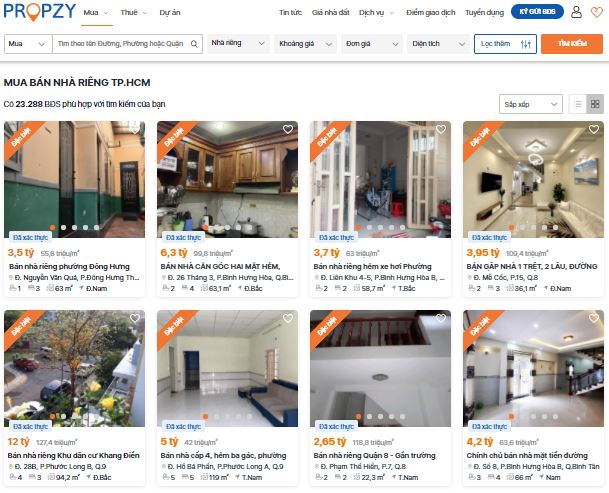Click the KÝ GỬI BĐS button

(x=537, y=12)
